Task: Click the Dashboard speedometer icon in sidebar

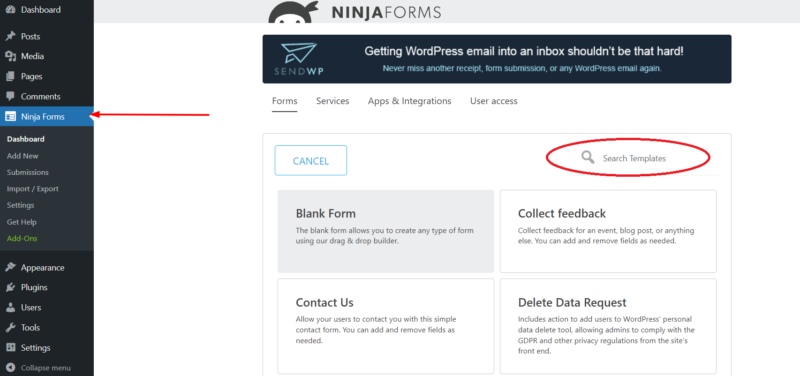Action: pyautogui.click(x=10, y=10)
